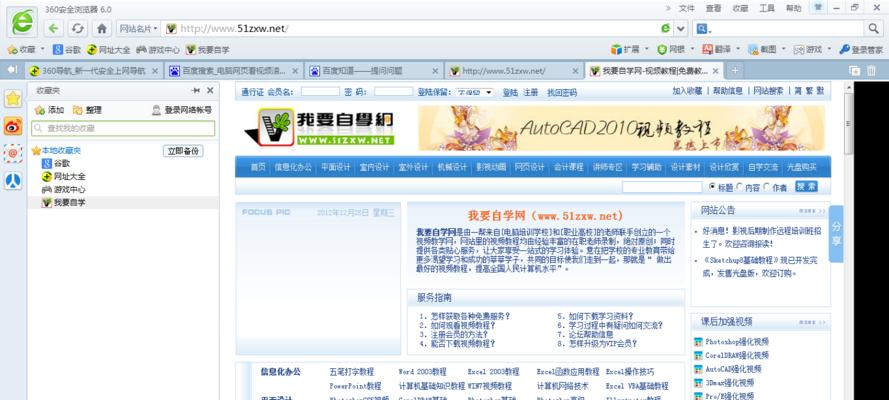
Task: Open the 登陆保留 duration dropdown
Action: coord(474,92)
